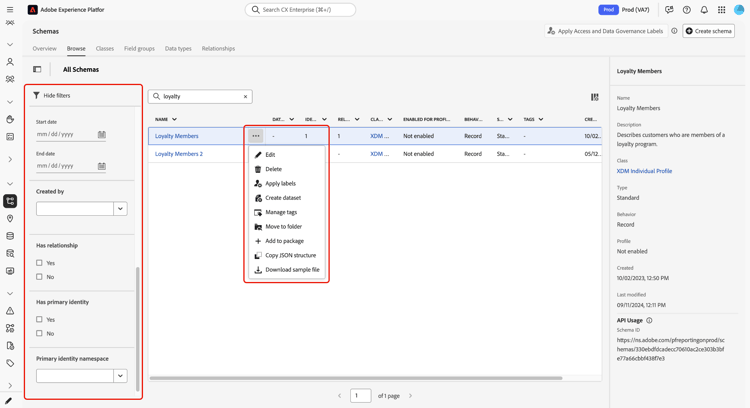The image size is (750, 408).
Task: Click the horizontal table scrollbar
Action: (356, 378)
